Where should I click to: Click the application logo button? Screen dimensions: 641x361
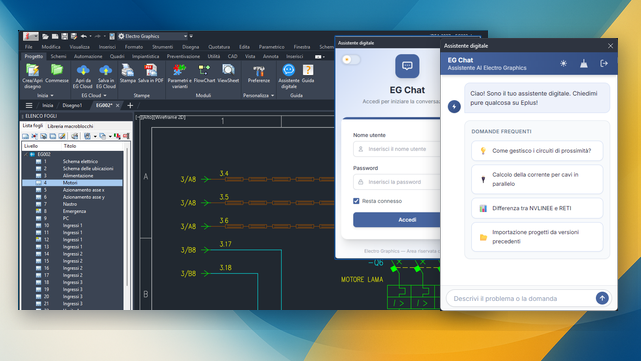pyautogui.click(x=31, y=36)
